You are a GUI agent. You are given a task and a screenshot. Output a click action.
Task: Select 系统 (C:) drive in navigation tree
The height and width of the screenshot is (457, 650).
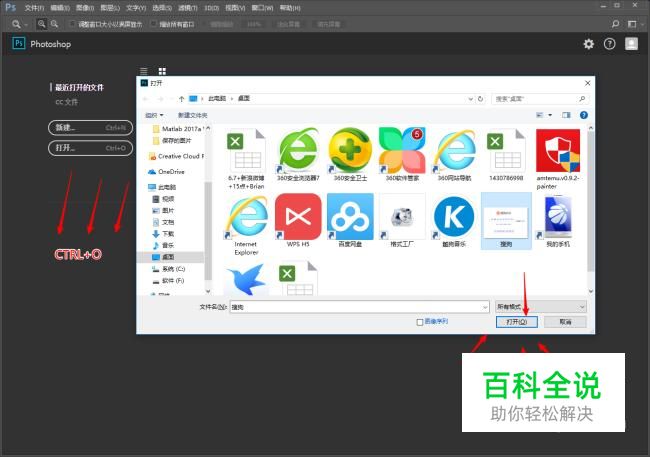point(169,269)
